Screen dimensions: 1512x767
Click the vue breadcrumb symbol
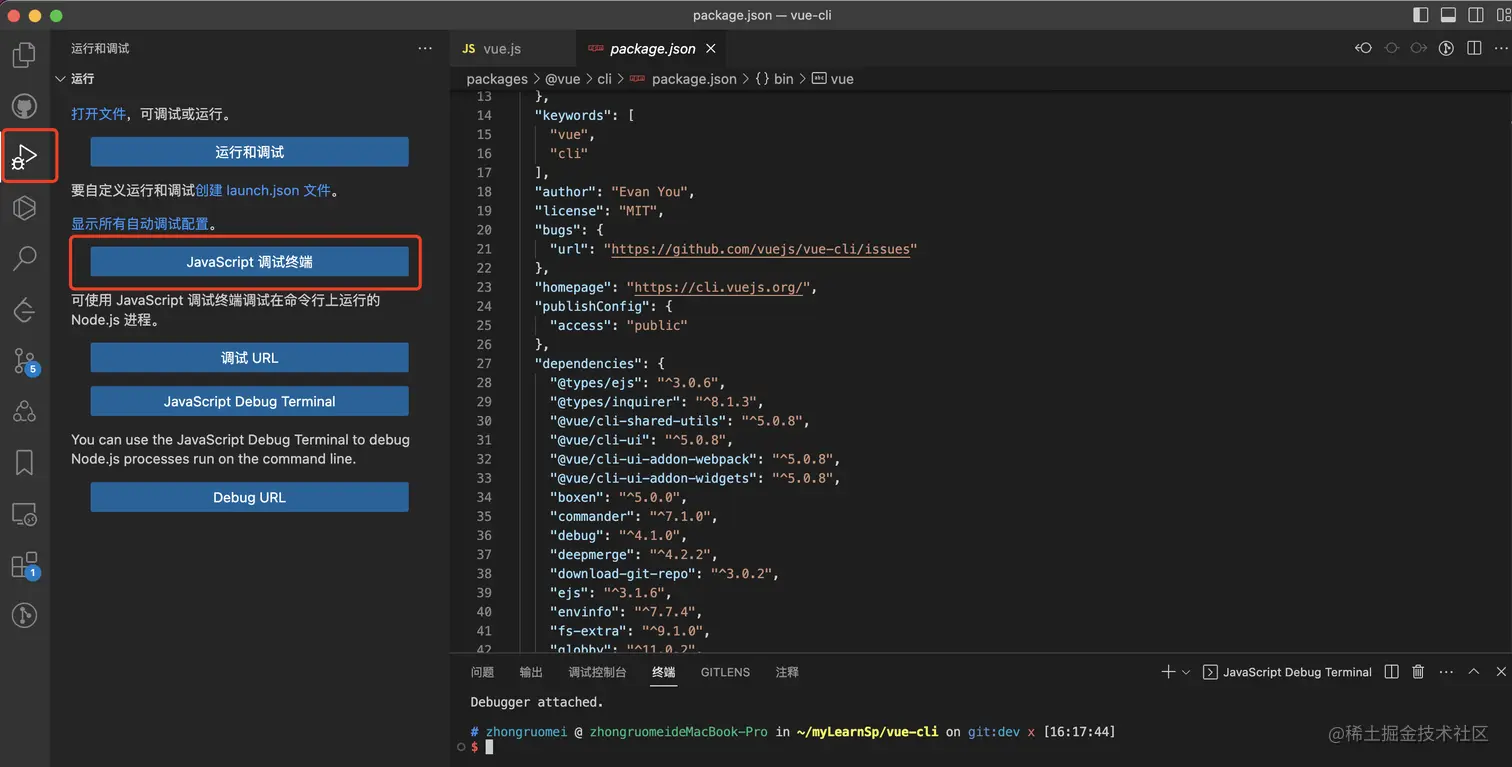pyautogui.click(x=833, y=79)
